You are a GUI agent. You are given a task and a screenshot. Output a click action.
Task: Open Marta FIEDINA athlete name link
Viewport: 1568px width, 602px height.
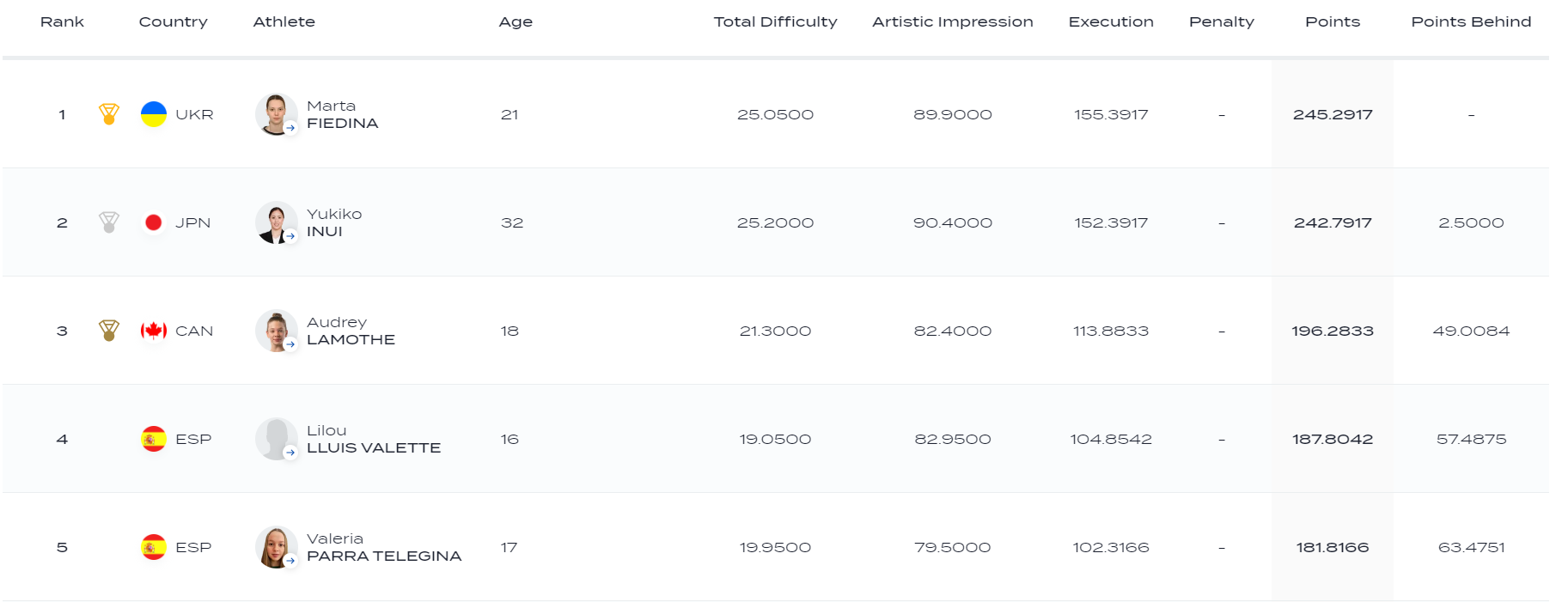click(343, 114)
